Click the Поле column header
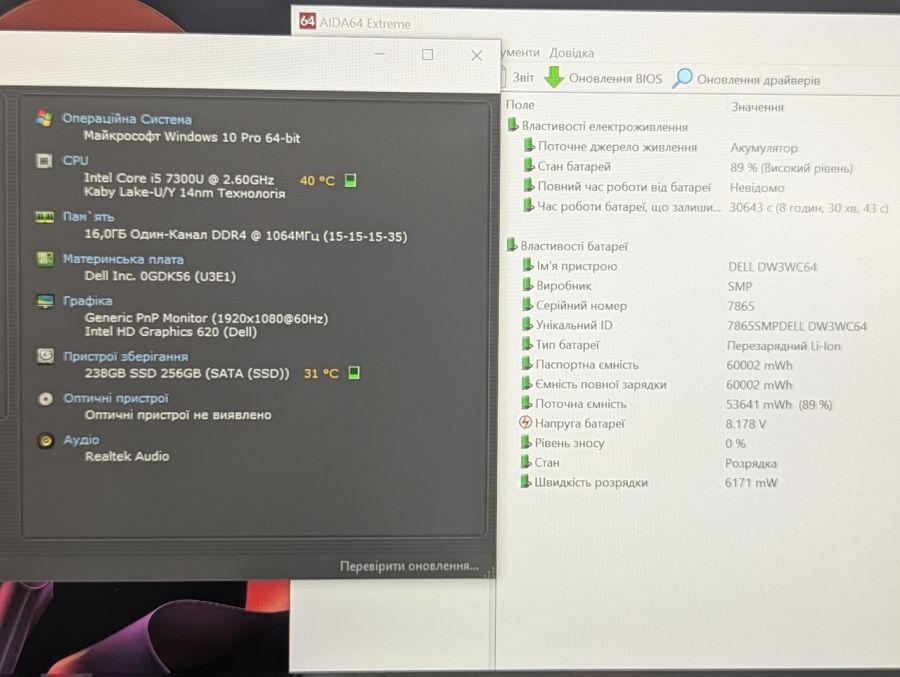The width and height of the screenshot is (900, 677). [520, 105]
